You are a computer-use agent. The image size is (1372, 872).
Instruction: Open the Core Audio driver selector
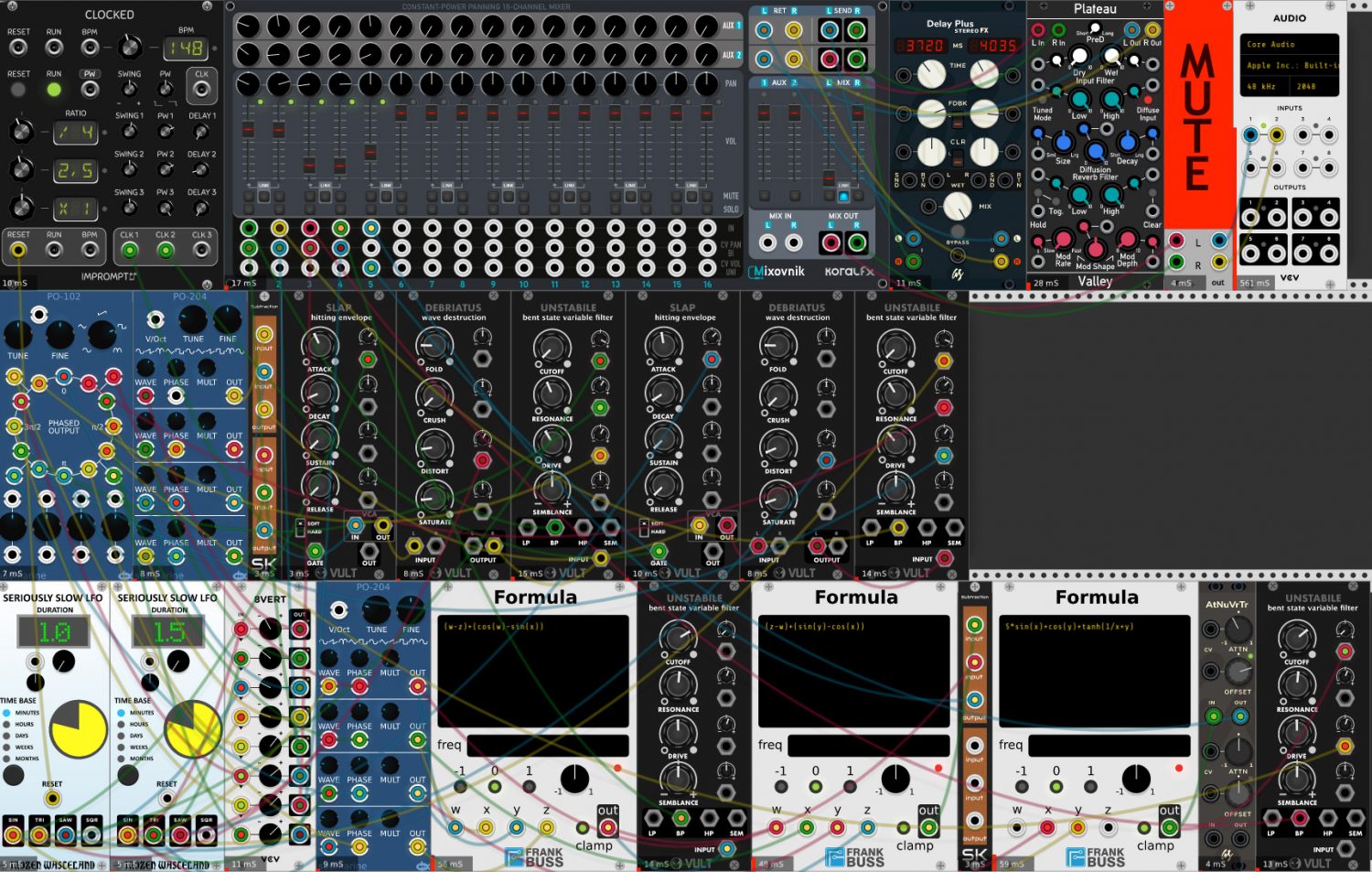pyautogui.click(x=1290, y=44)
